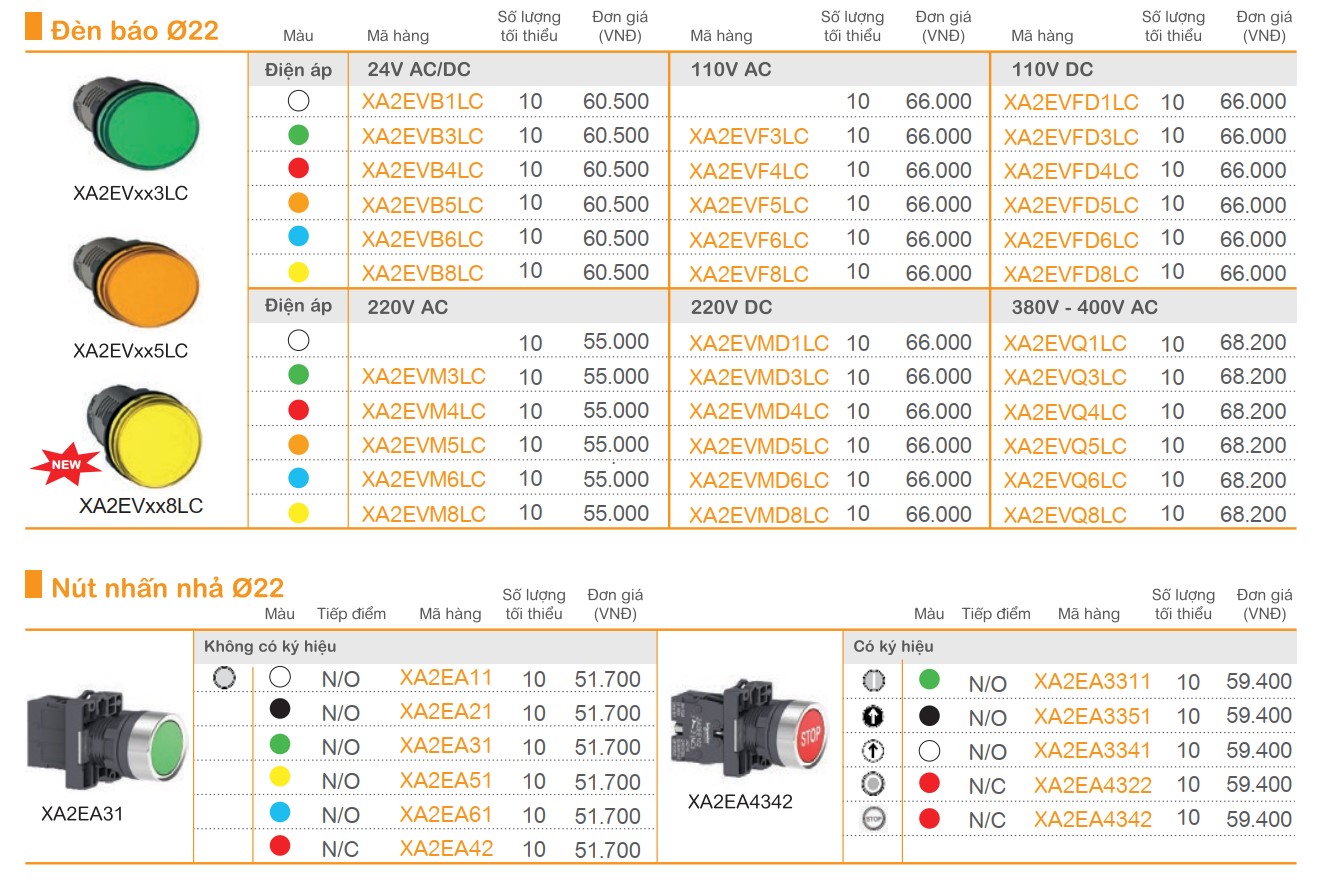Pick the orange color dot in XA2EVM5LC row
This screenshot has height=885, width=1321.
298,443
